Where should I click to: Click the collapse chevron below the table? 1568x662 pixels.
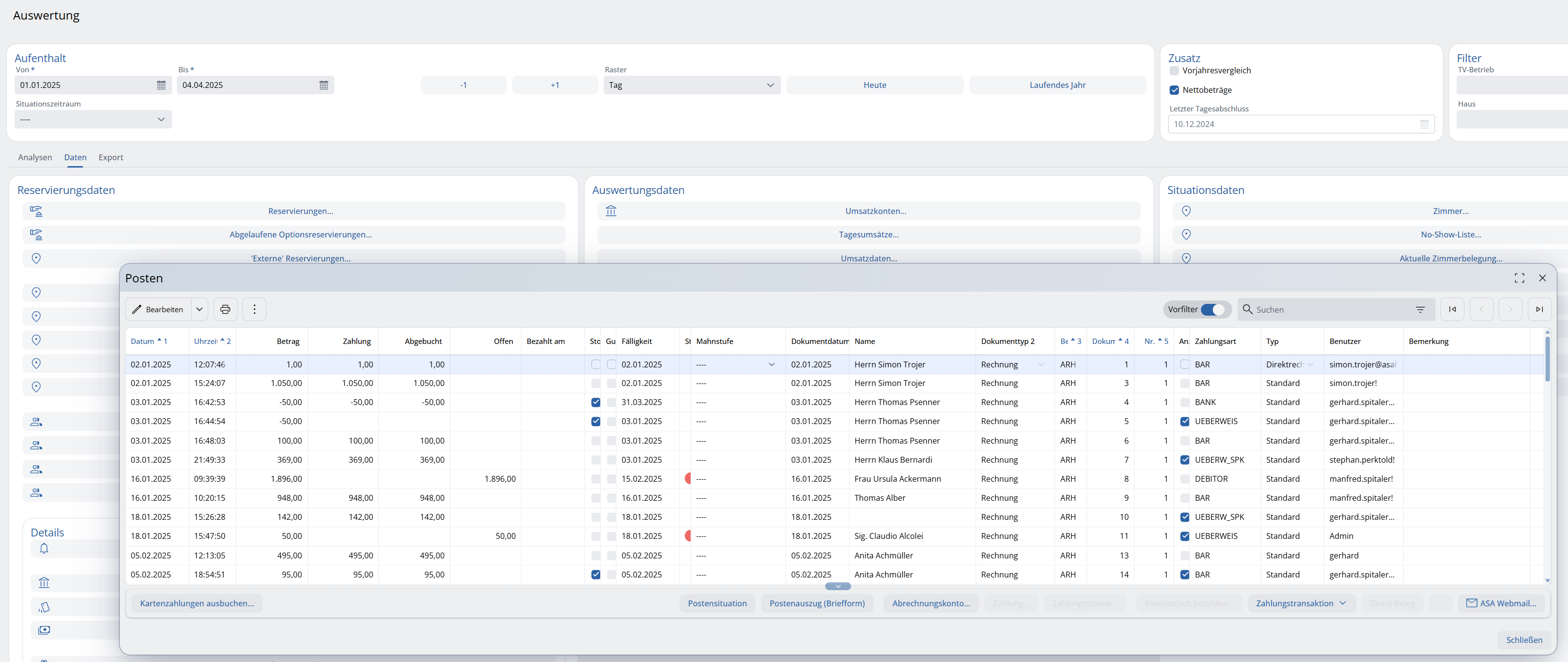[838, 587]
